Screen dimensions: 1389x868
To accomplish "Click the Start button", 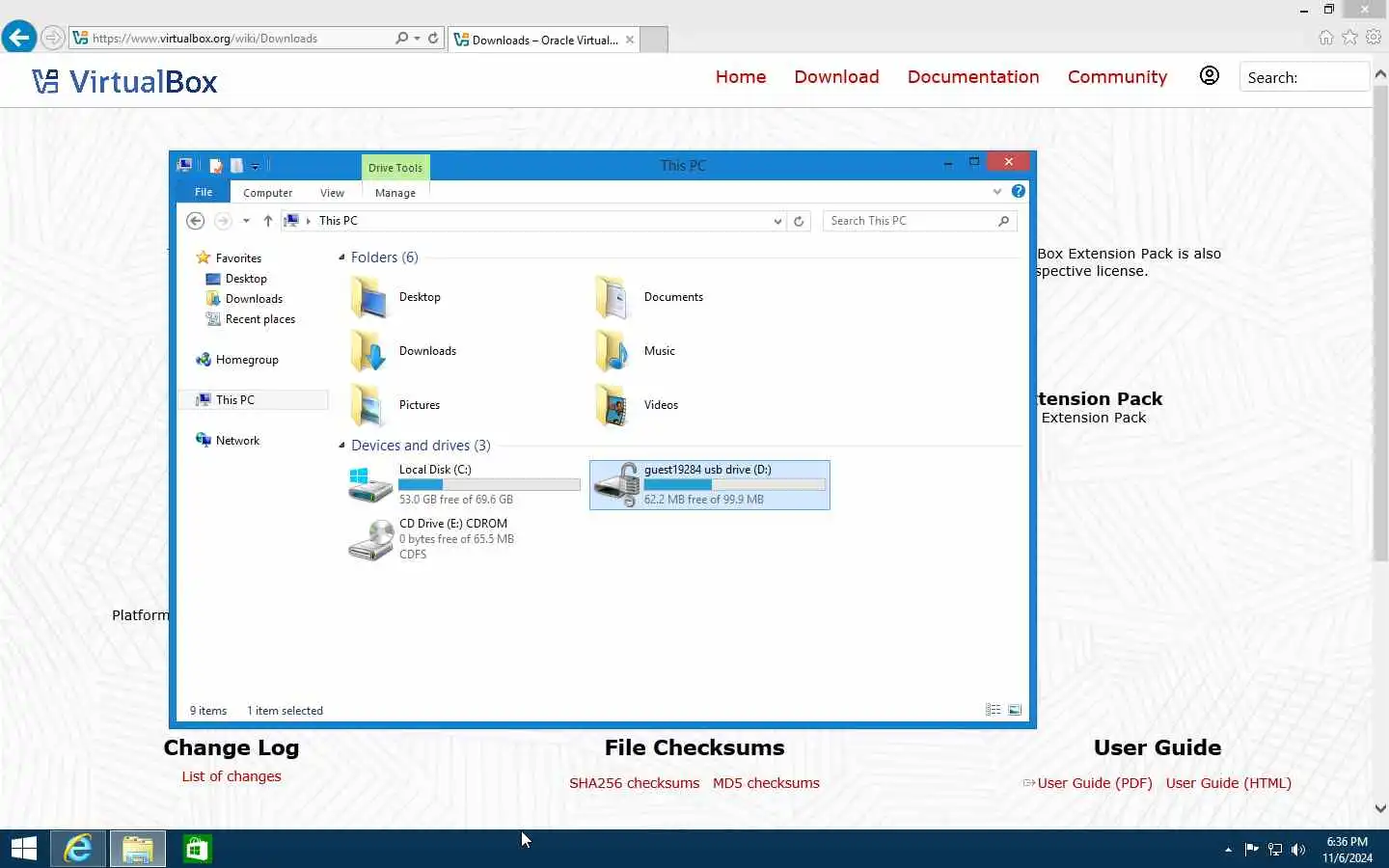I will pos(23,849).
